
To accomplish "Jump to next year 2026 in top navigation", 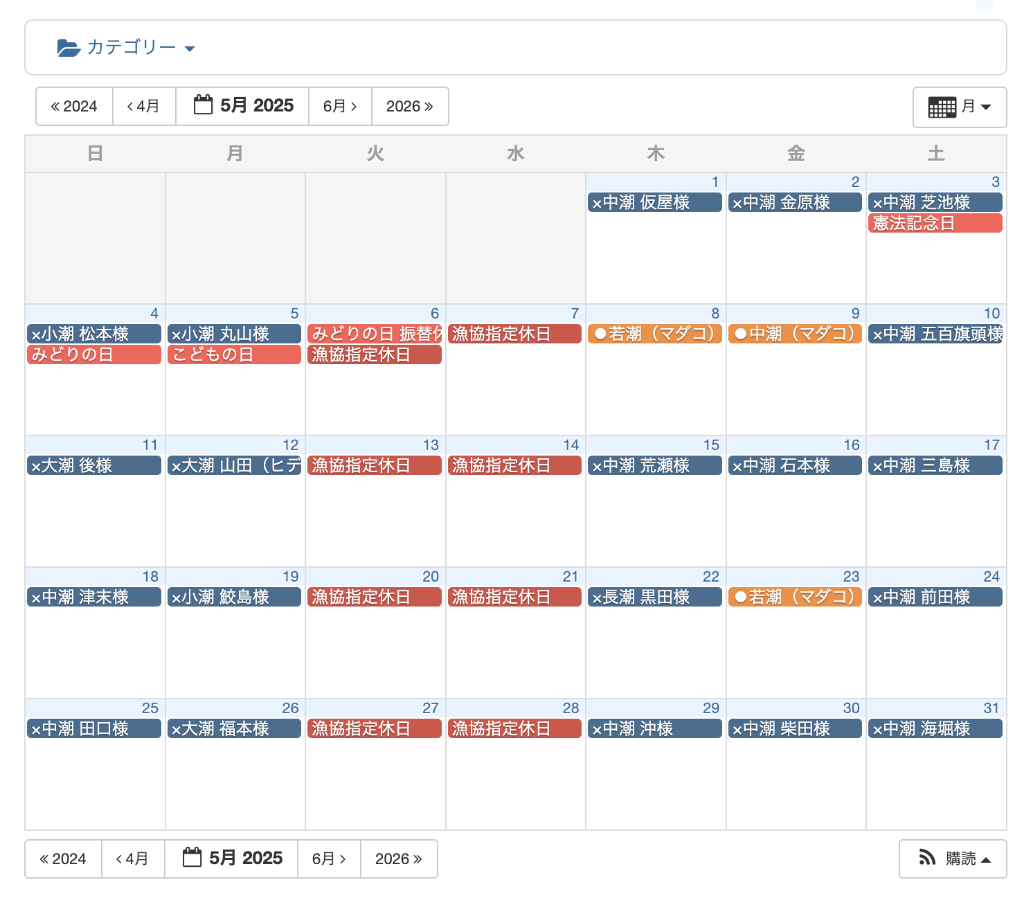I will coord(410,106).
